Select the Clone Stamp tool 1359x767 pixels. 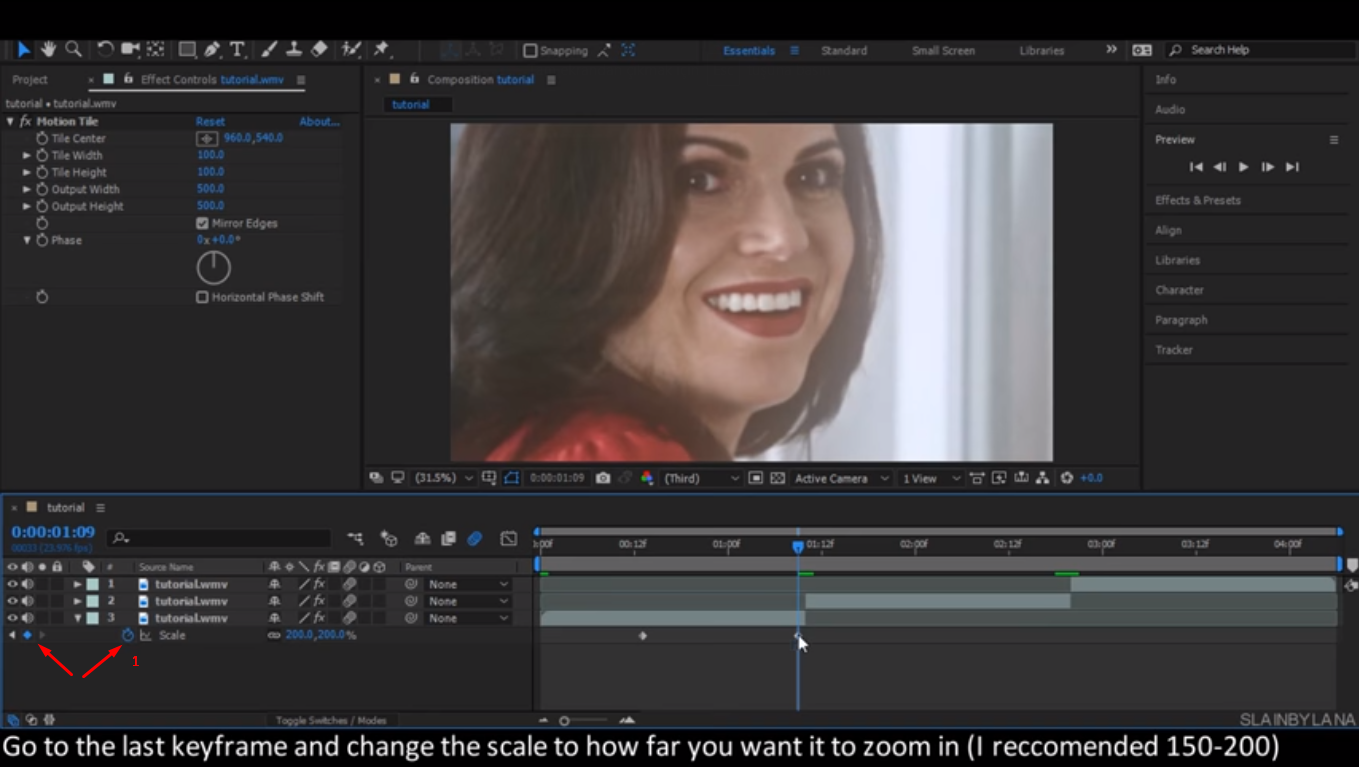click(294, 49)
